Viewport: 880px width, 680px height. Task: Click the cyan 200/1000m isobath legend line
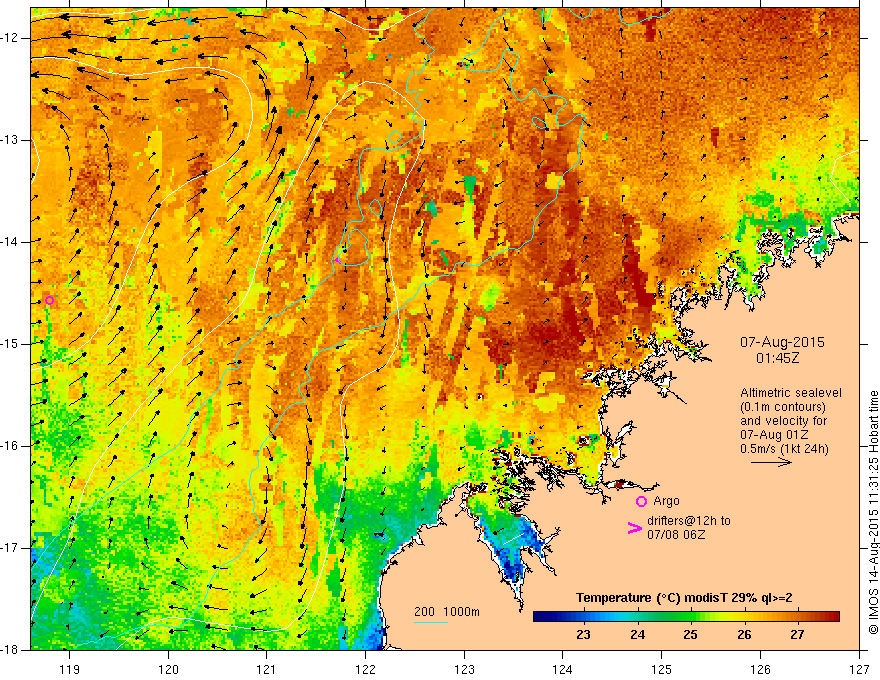pos(431,622)
